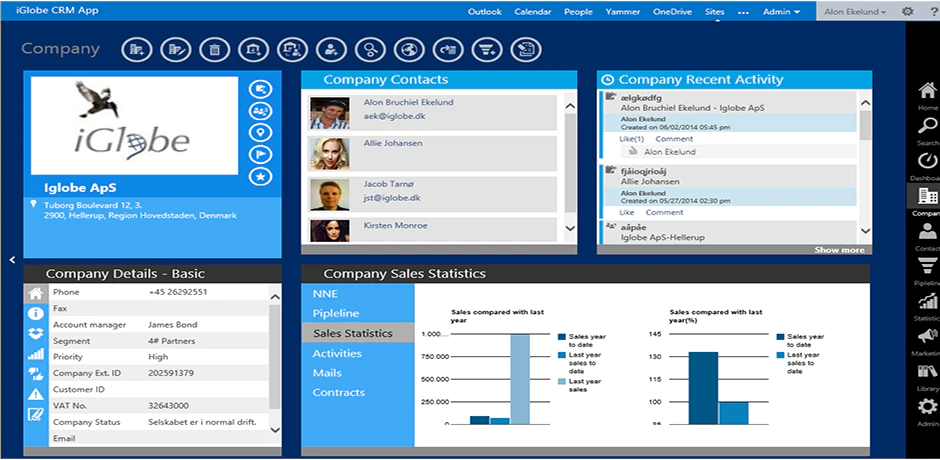Screen dimensions: 940x460
Task: Open the Marketing megaphone sidebar icon
Action: 927,341
